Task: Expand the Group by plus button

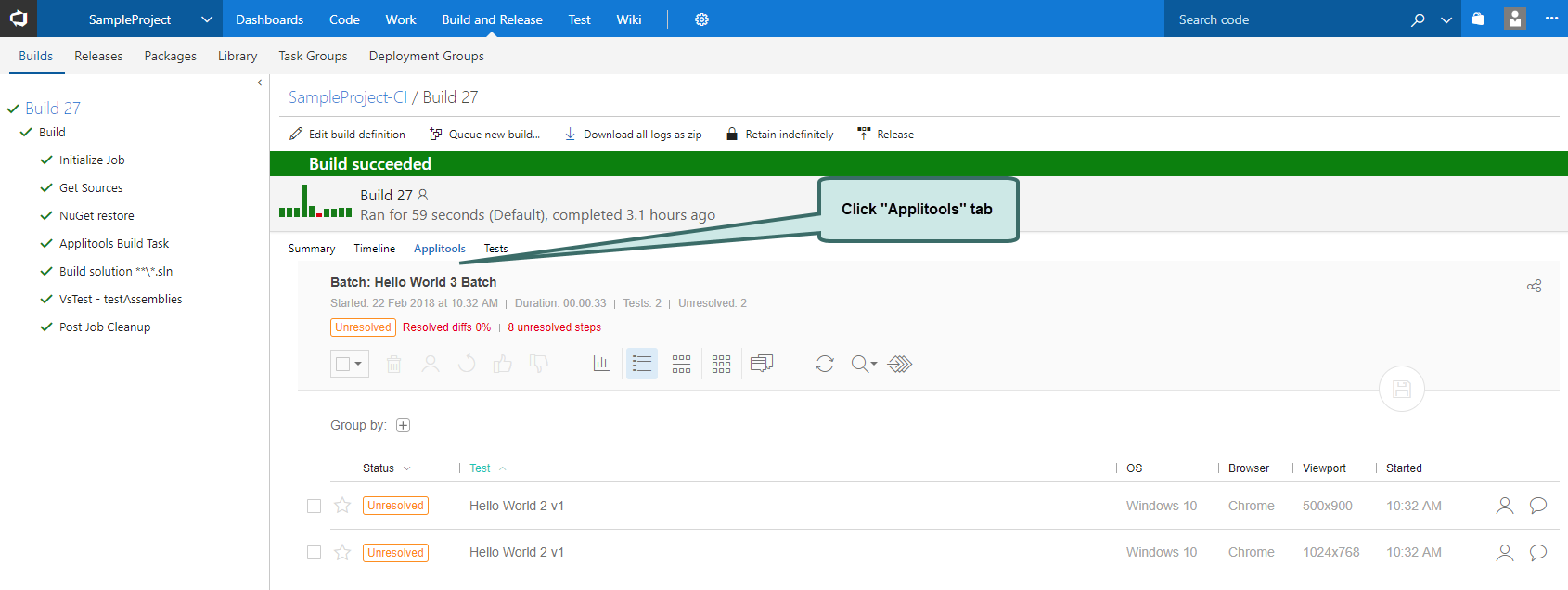Action: point(403,426)
